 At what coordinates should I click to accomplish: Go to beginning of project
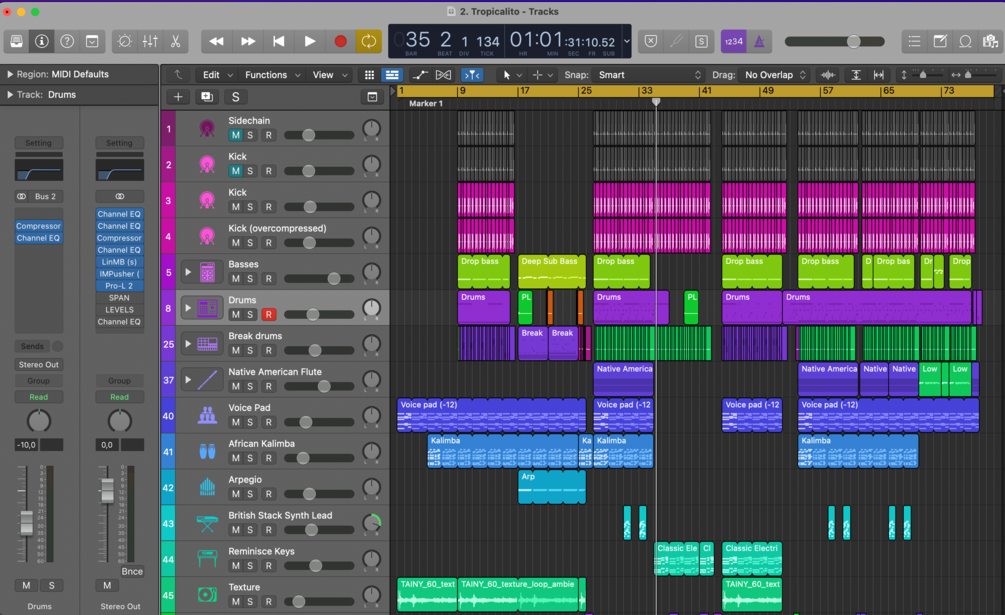coord(279,42)
